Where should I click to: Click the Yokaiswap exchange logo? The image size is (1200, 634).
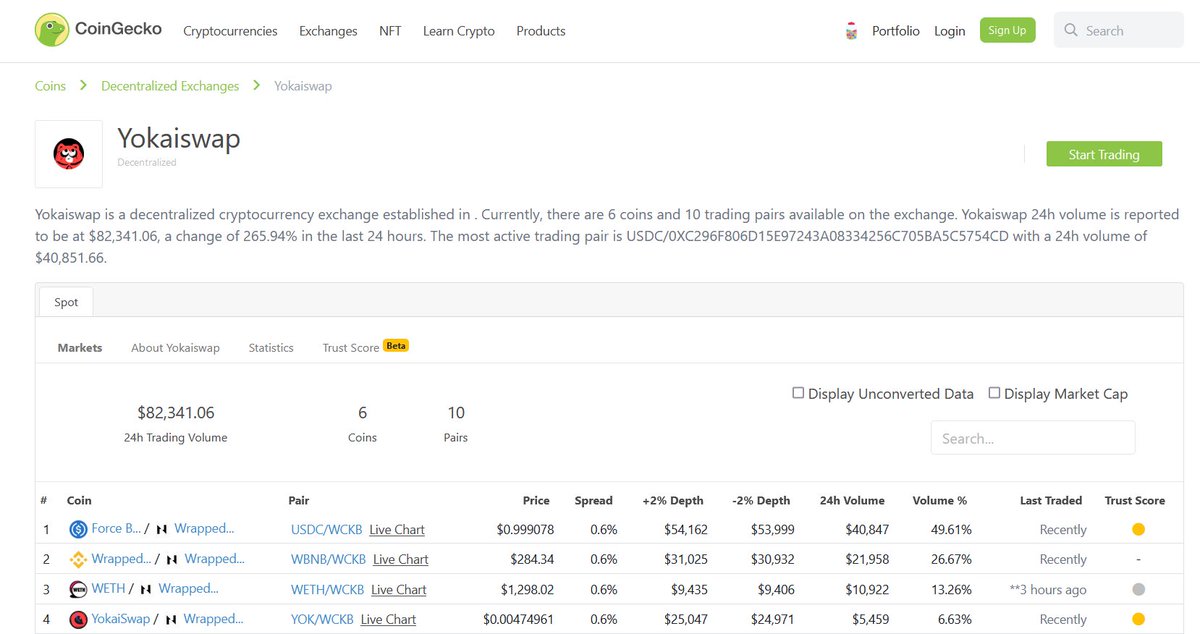point(68,153)
